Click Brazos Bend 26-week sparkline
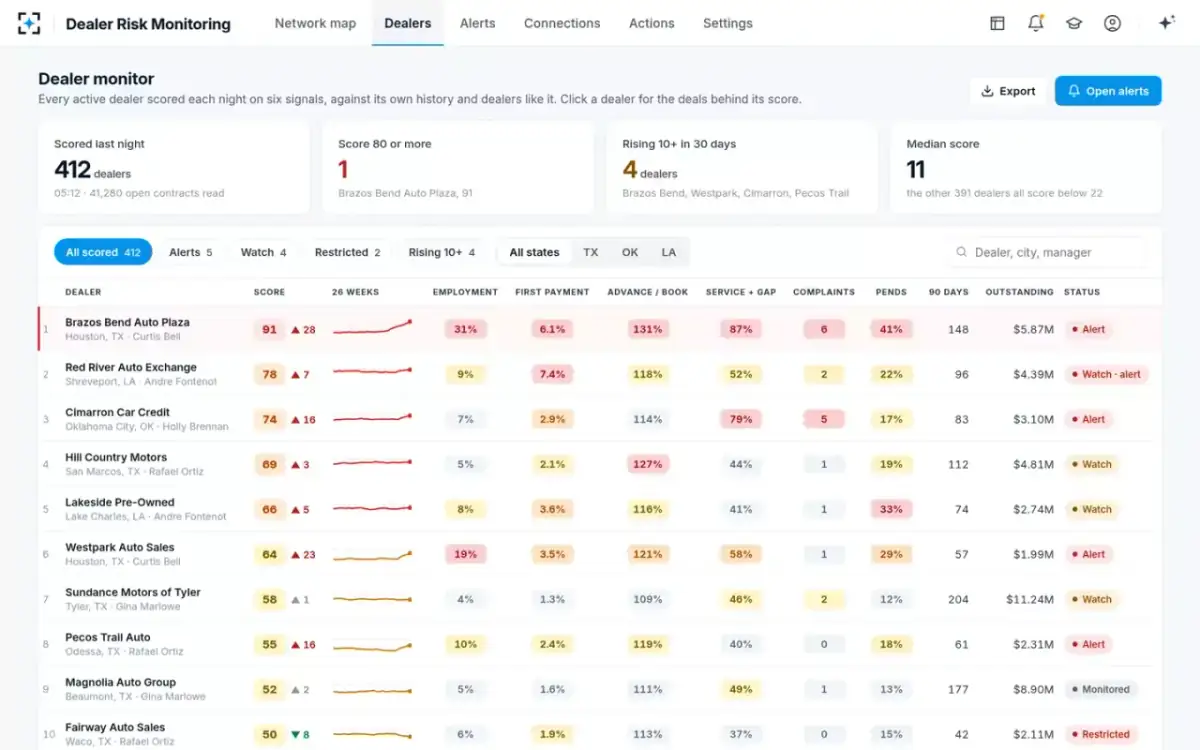Screen dimensions: 1200x750 [372, 327]
